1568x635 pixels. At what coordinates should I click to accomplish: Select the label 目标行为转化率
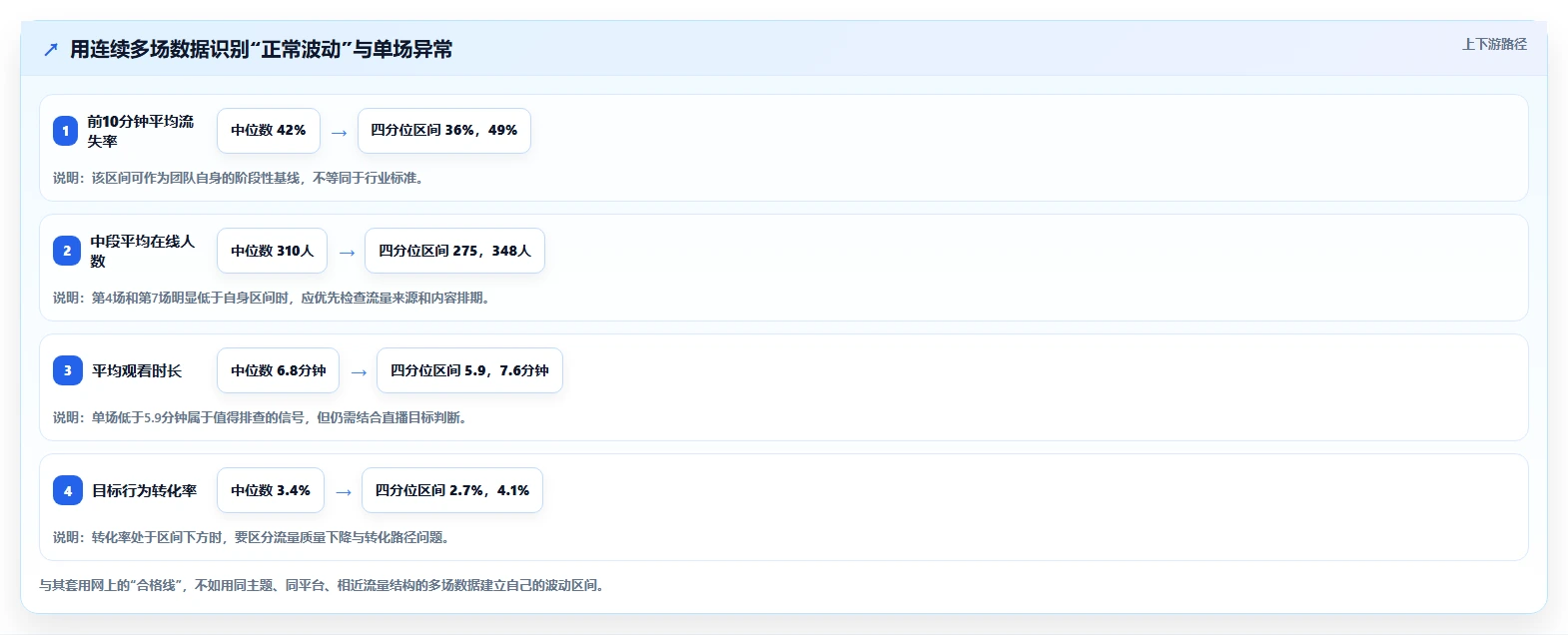[x=145, y=490]
